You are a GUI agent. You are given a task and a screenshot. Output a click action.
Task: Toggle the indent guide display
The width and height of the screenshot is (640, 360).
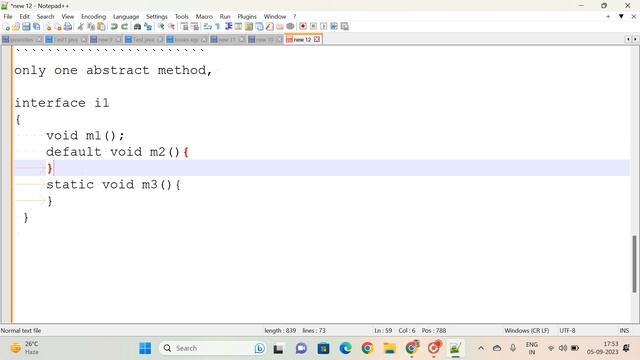(x=229, y=27)
